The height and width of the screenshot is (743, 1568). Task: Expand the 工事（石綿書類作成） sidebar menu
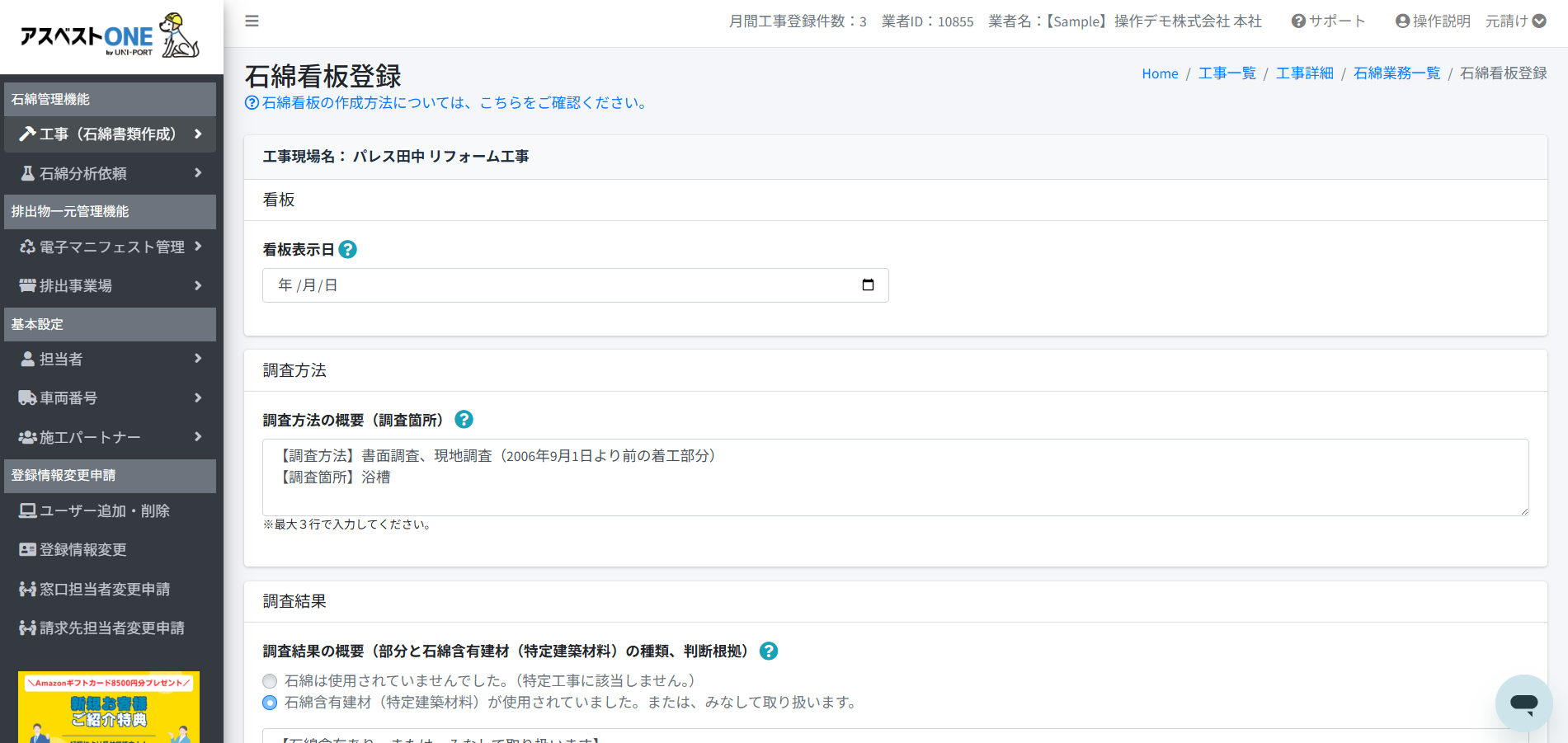(x=110, y=134)
